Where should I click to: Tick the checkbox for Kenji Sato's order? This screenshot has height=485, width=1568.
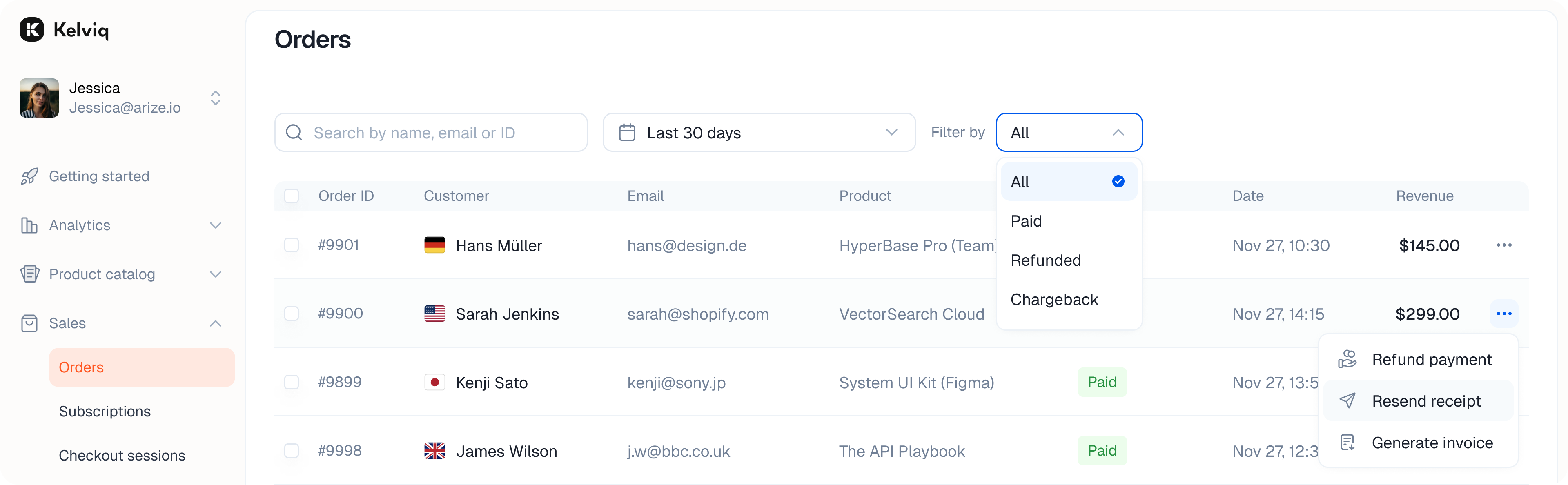(x=292, y=382)
